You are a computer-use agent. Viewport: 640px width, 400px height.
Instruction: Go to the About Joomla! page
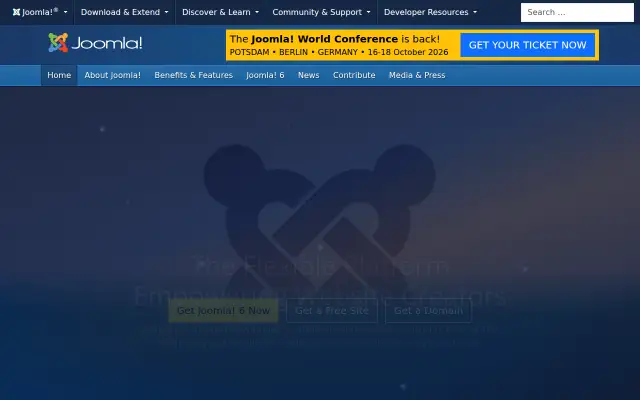(x=113, y=75)
